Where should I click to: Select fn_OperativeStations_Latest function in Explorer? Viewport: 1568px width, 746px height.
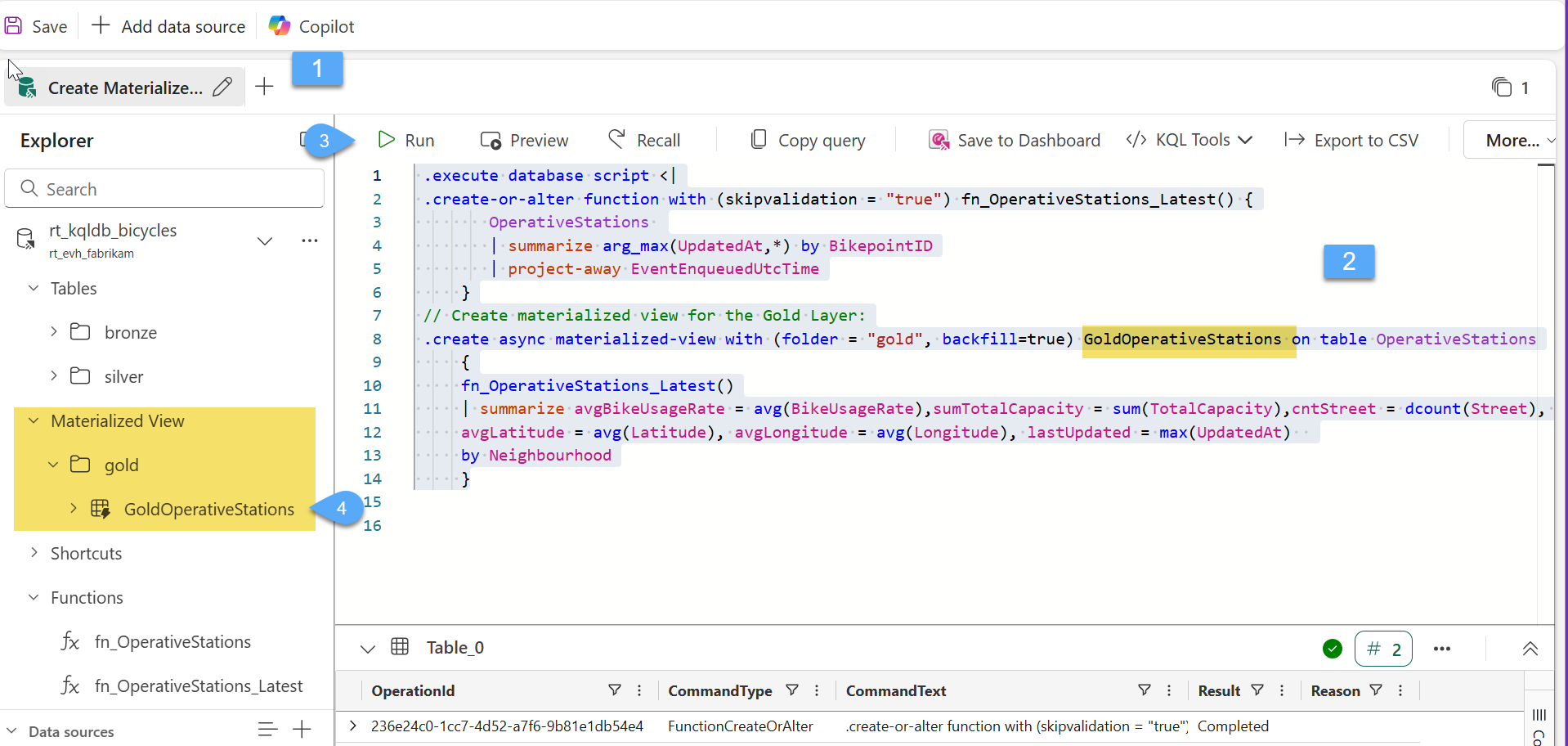tap(198, 685)
